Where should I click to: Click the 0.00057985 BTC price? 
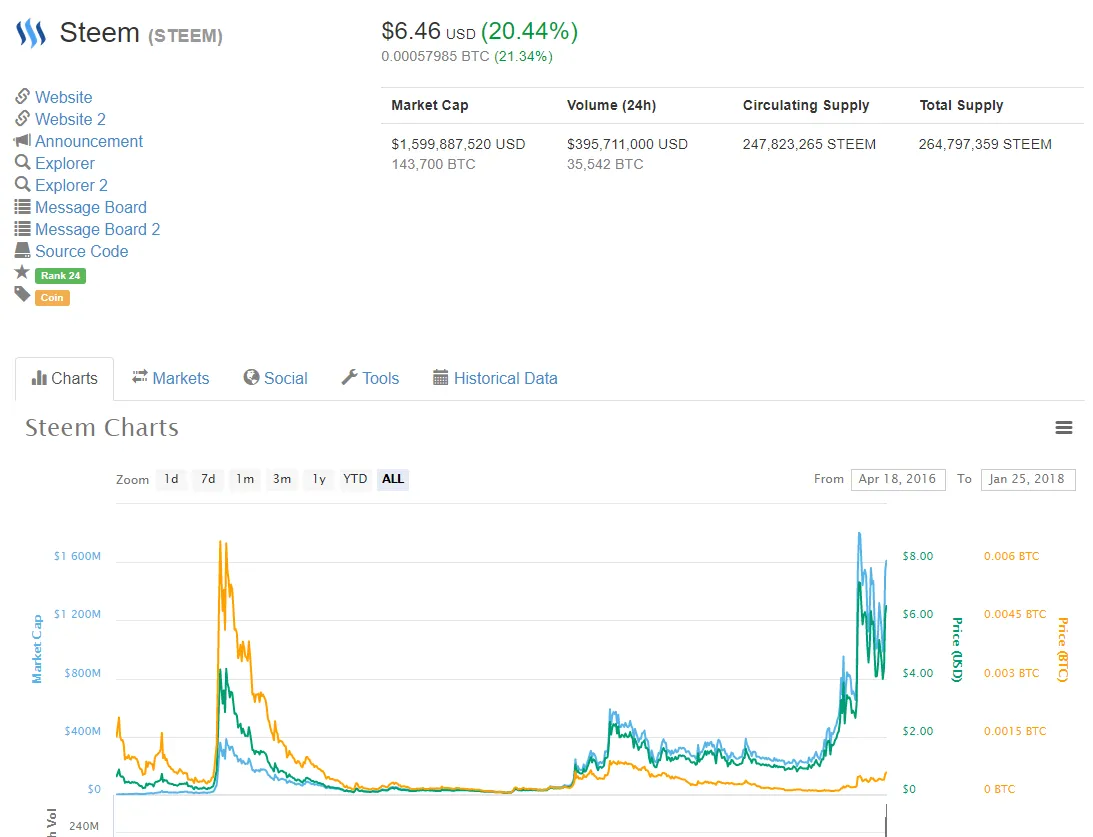[x=436, y=56]
